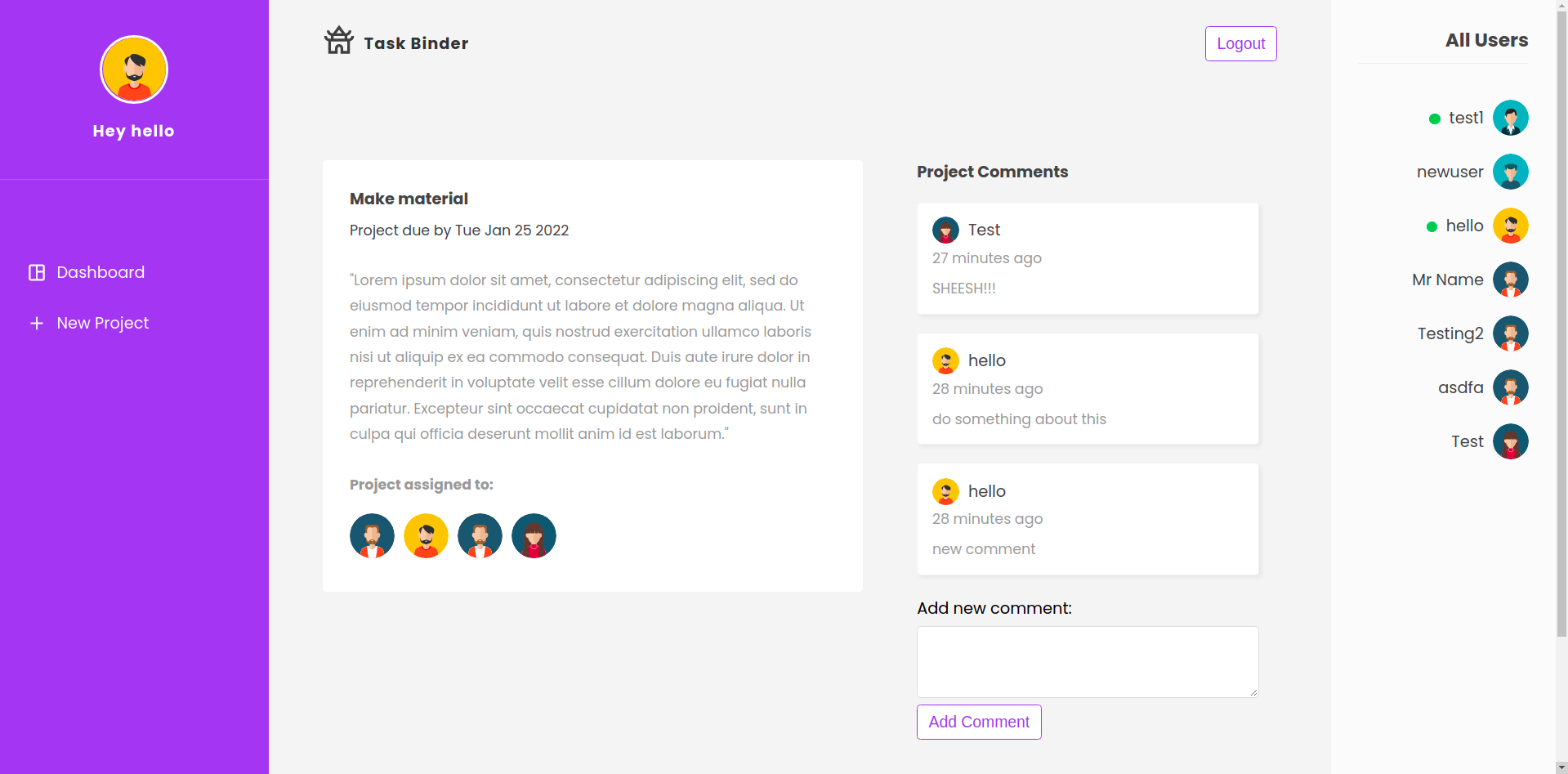Click the Dashboard grid icon in sidebar
This screenshot has width=1568, height=774.
[37, 272]
